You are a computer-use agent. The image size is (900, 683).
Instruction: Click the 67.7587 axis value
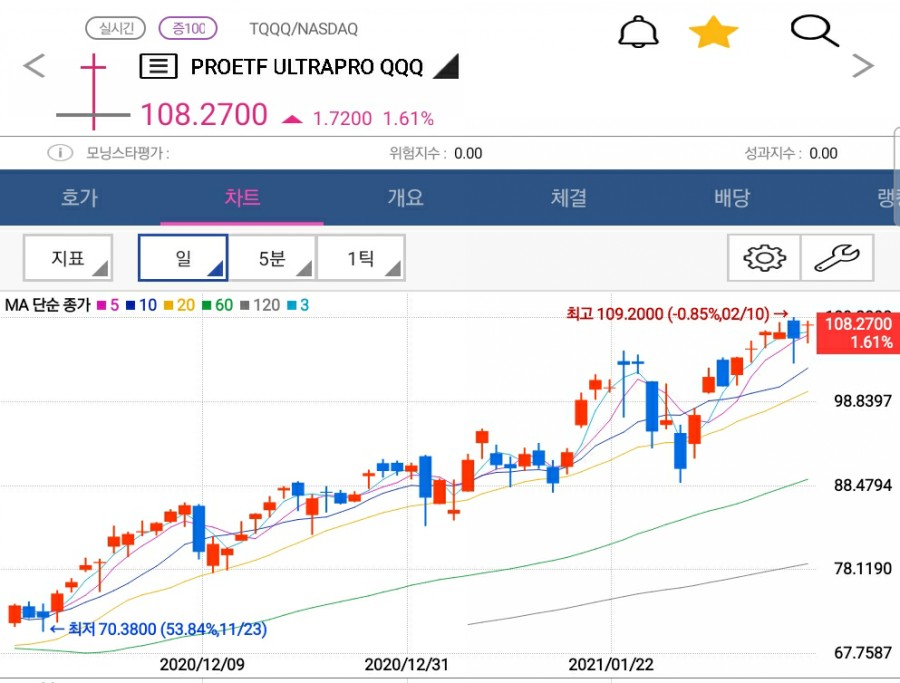click(x=863, y=653)
